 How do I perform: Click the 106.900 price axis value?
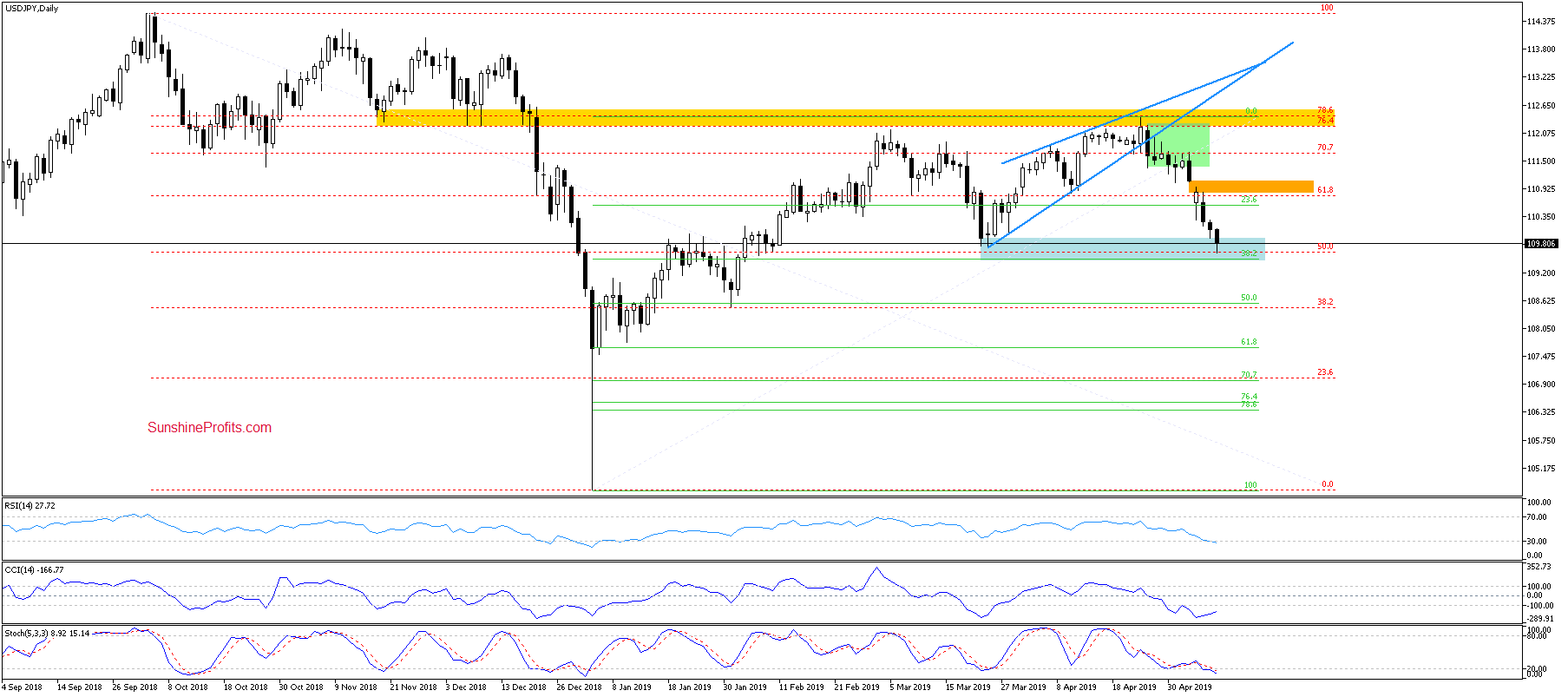click(1541, 385)
